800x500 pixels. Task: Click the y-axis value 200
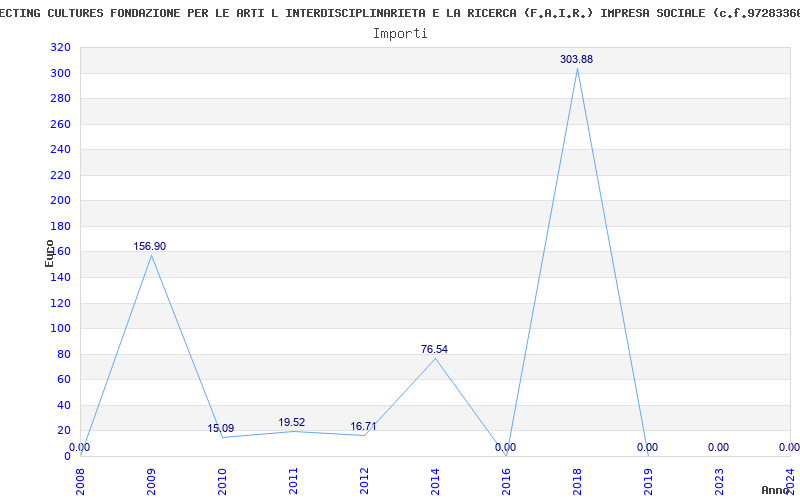pos(60,201)
